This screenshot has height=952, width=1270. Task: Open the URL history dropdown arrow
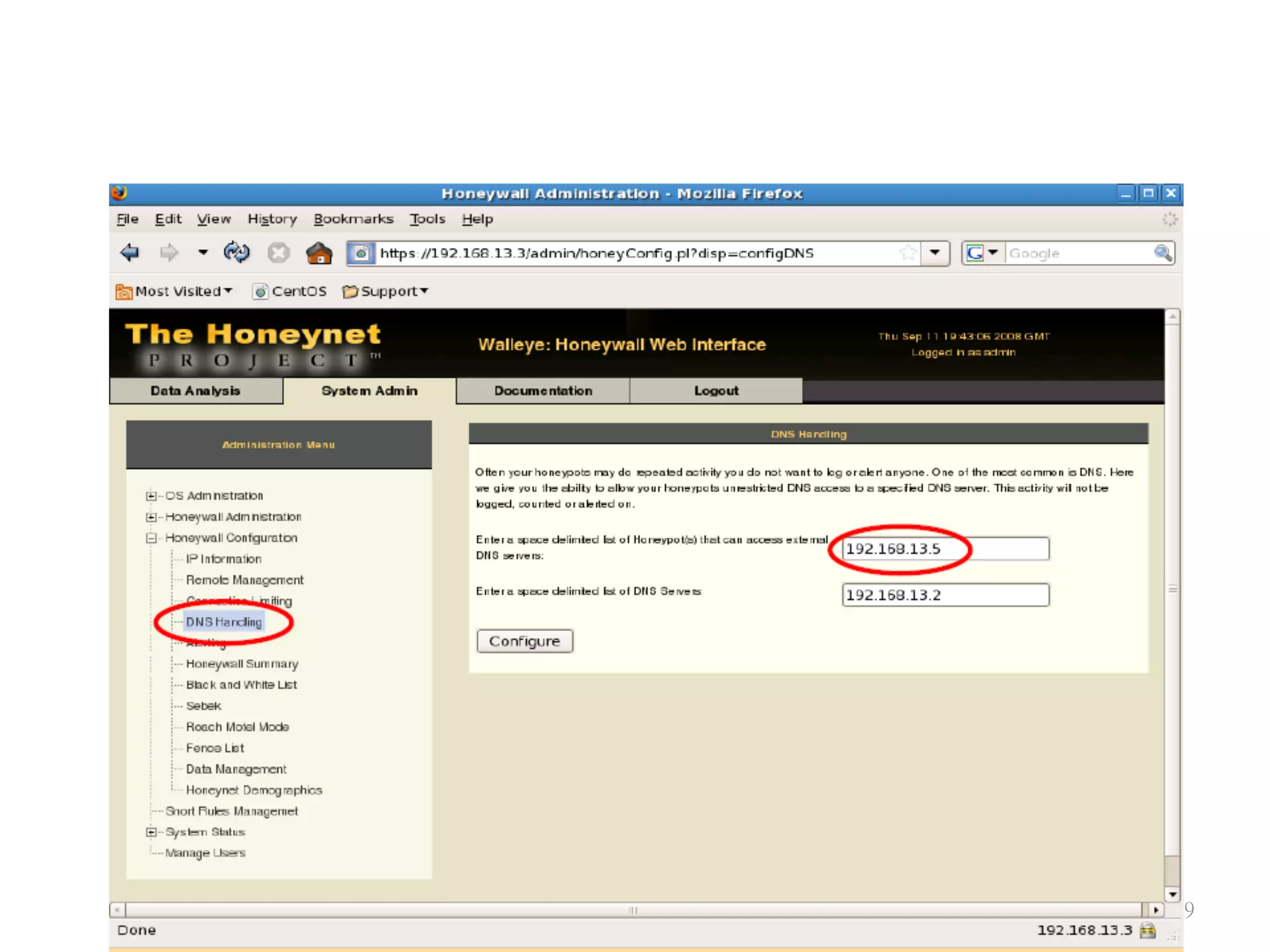pos(935,253)
